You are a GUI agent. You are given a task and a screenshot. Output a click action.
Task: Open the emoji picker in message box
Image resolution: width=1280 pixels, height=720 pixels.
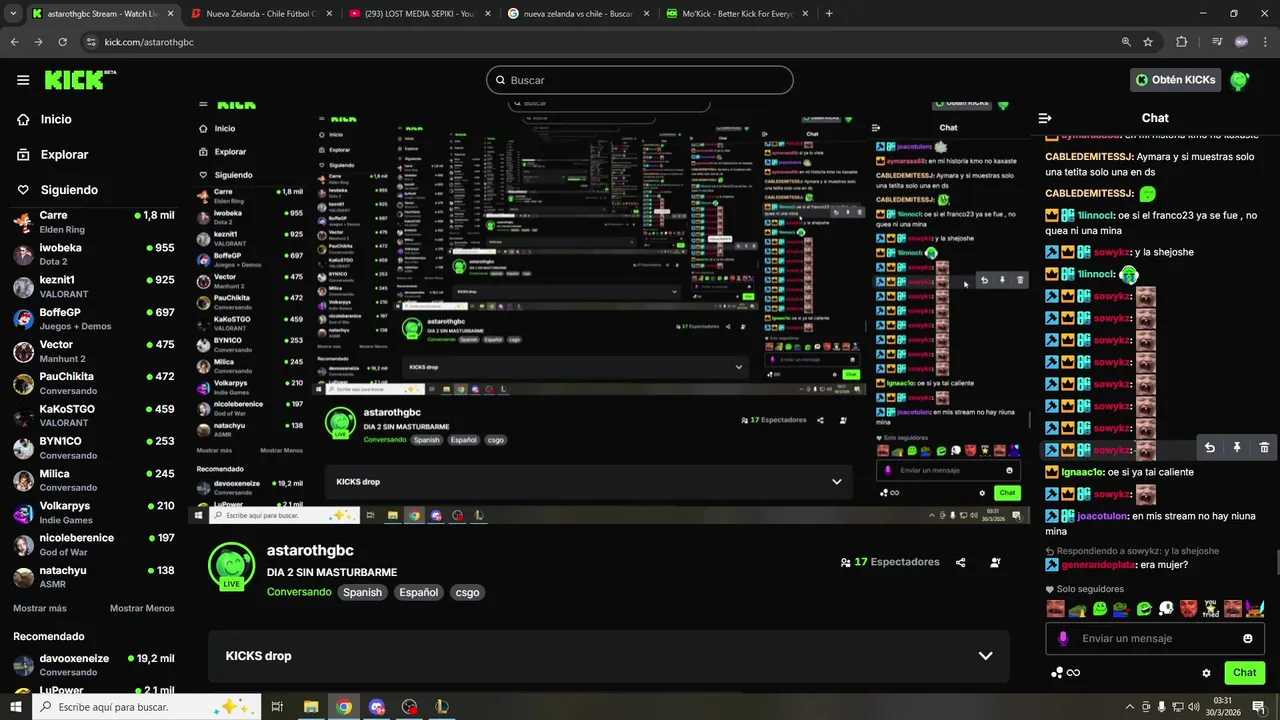point(1247,638)
